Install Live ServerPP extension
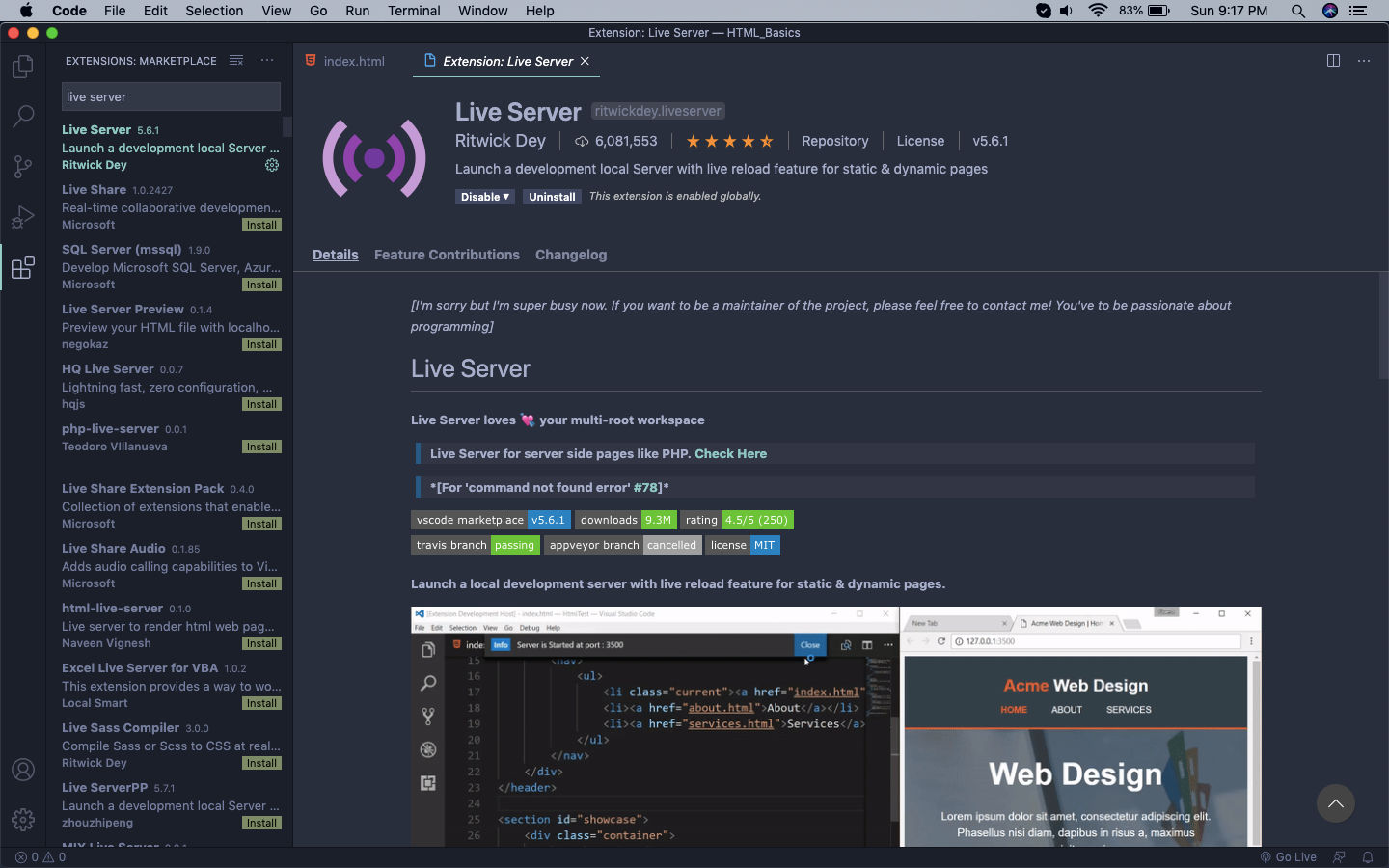The height and width of the screenshot is (868, 1389). pos(261,823)
